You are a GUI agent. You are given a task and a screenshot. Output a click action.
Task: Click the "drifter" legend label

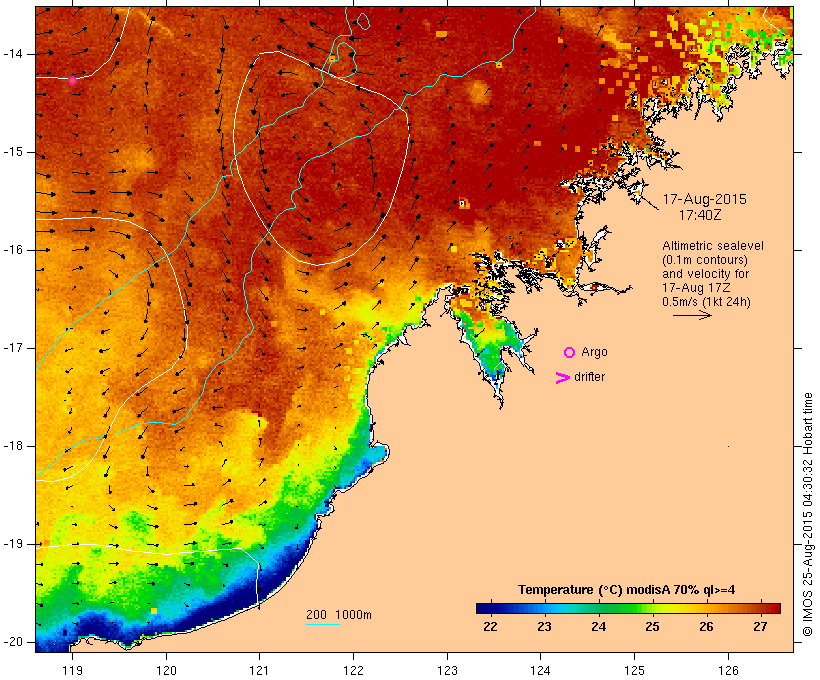pos(589,377)
